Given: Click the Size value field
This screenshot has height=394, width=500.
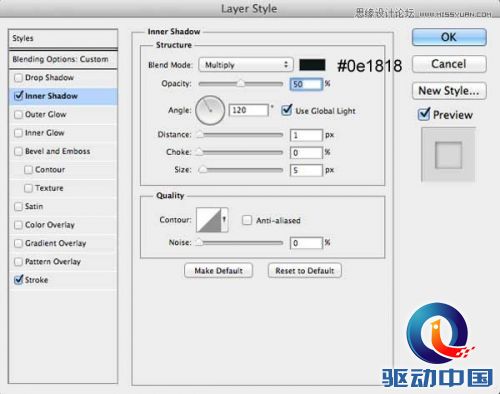Looking at the screenshot, I should pos(306,170).
